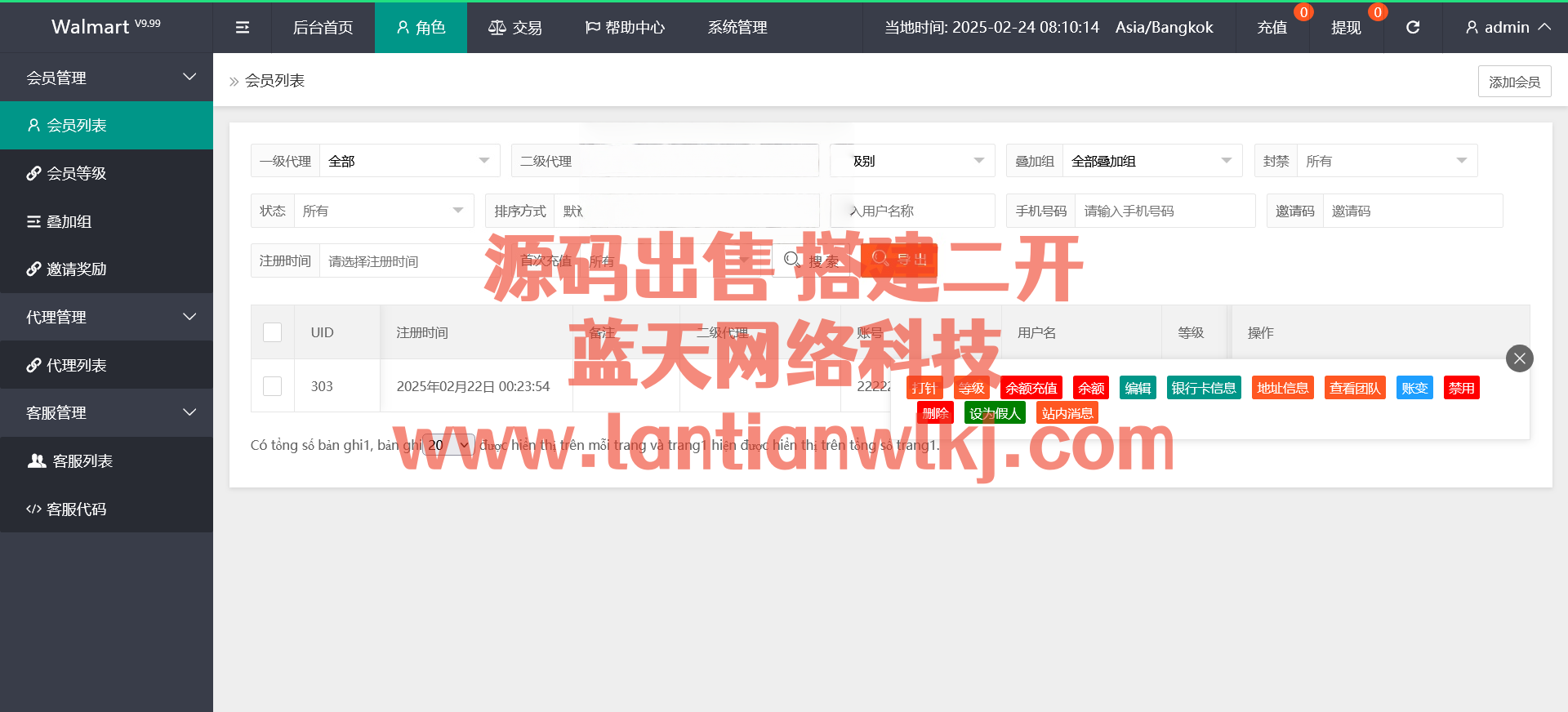The image size is (1568, 712).
Task: Tick the select-all checkbox in table header
Action: [273, 332]
